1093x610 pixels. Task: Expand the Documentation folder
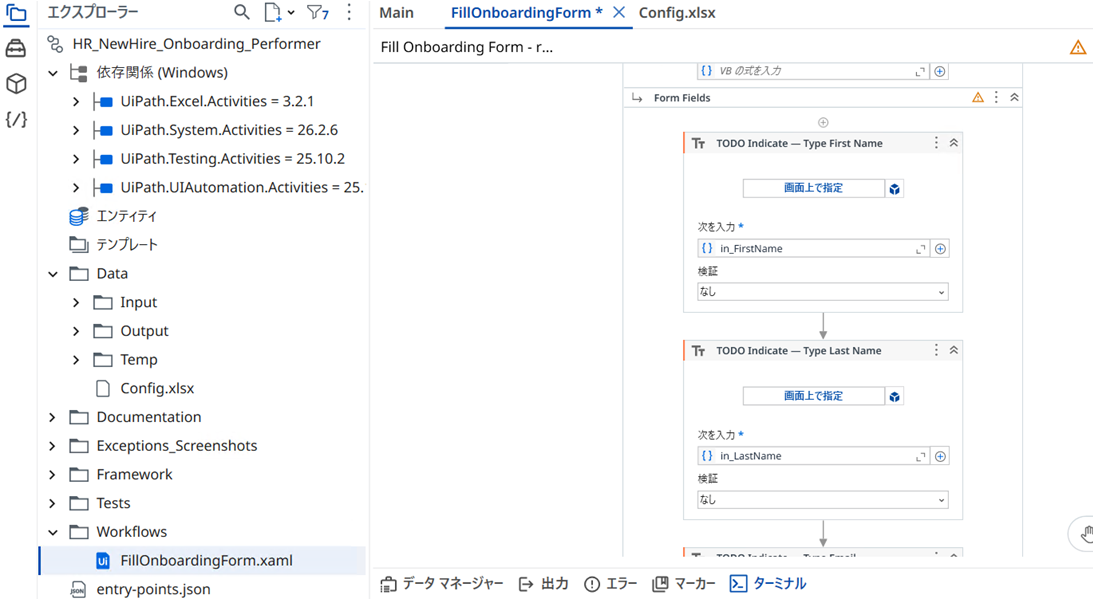[53, 418]
